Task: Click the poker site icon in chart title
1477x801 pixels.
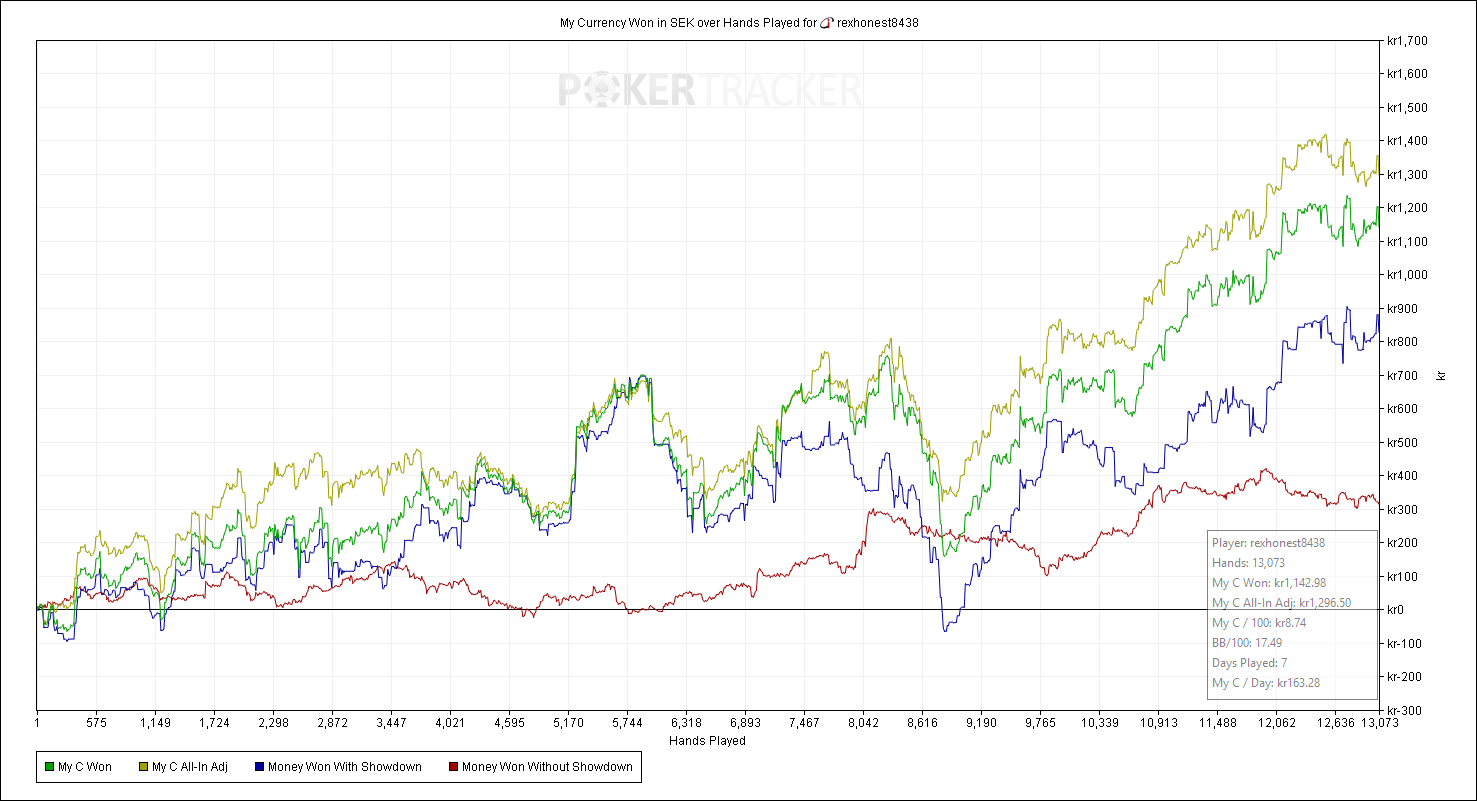Action: [x=826, y=23]
